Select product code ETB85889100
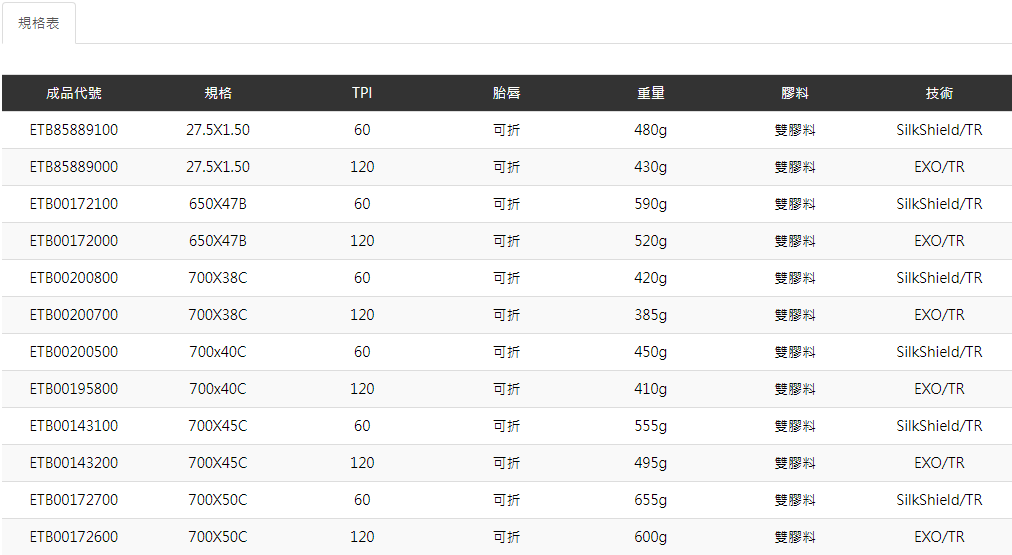Screen dimensions: 1012x555 click(x=74, y=130)
